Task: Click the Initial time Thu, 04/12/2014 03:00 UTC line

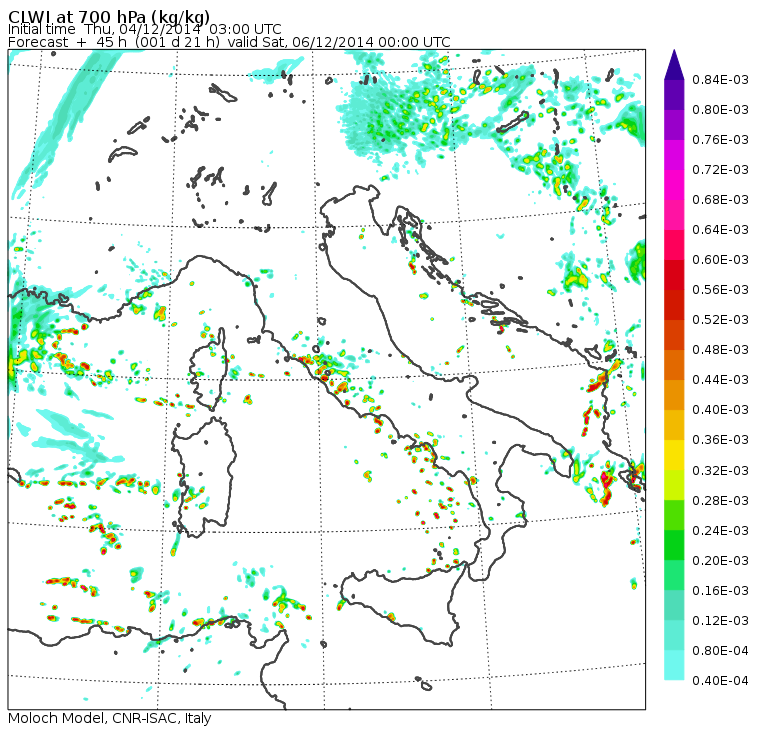Action: coord(144,30)
